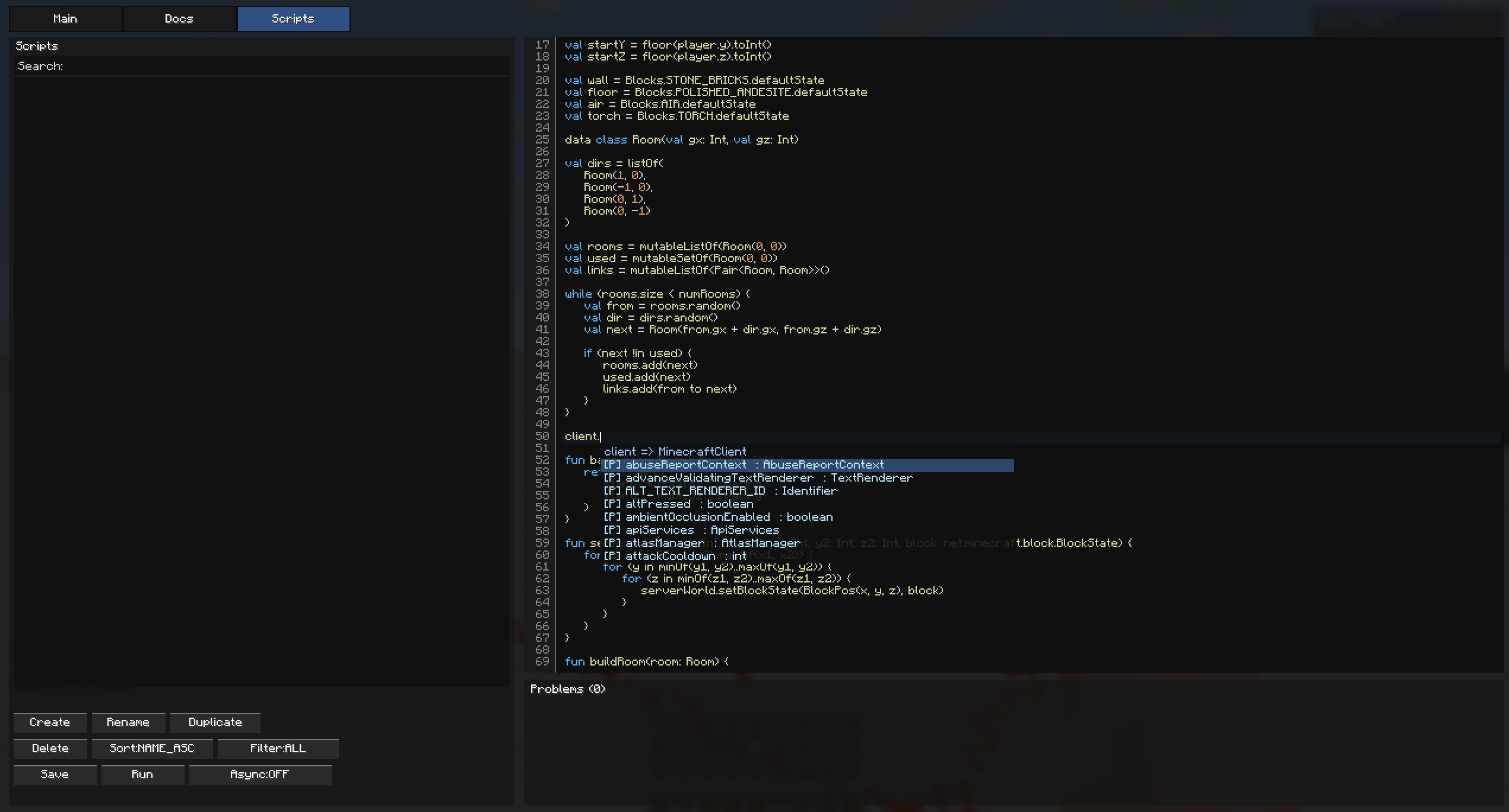Run the script
The image size is (1509, 812).
[x=142, y=774]
